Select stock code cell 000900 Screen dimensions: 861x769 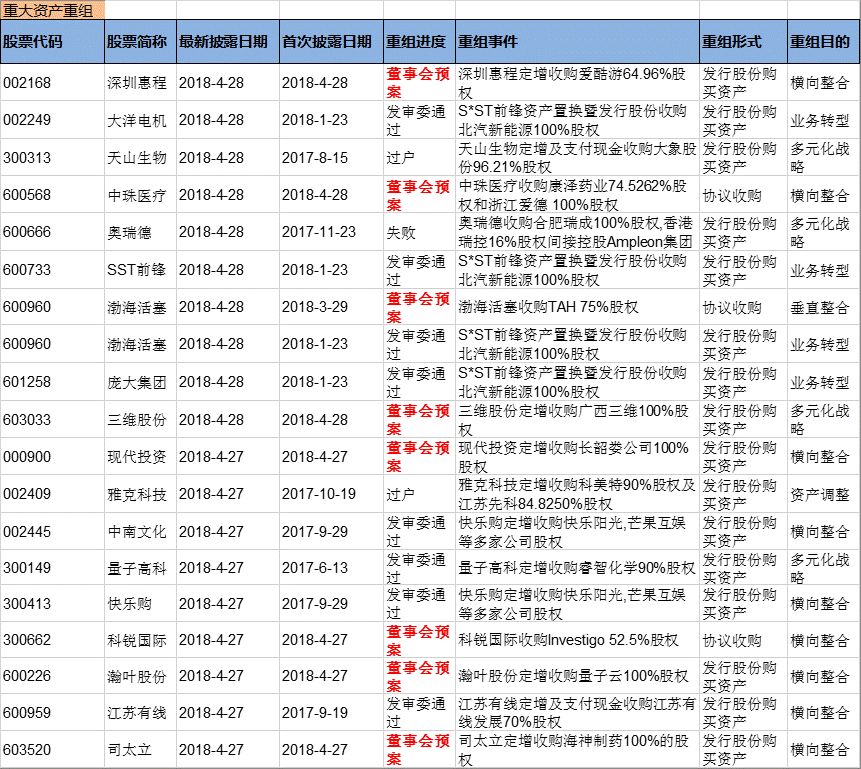click(x=52, y=457)
